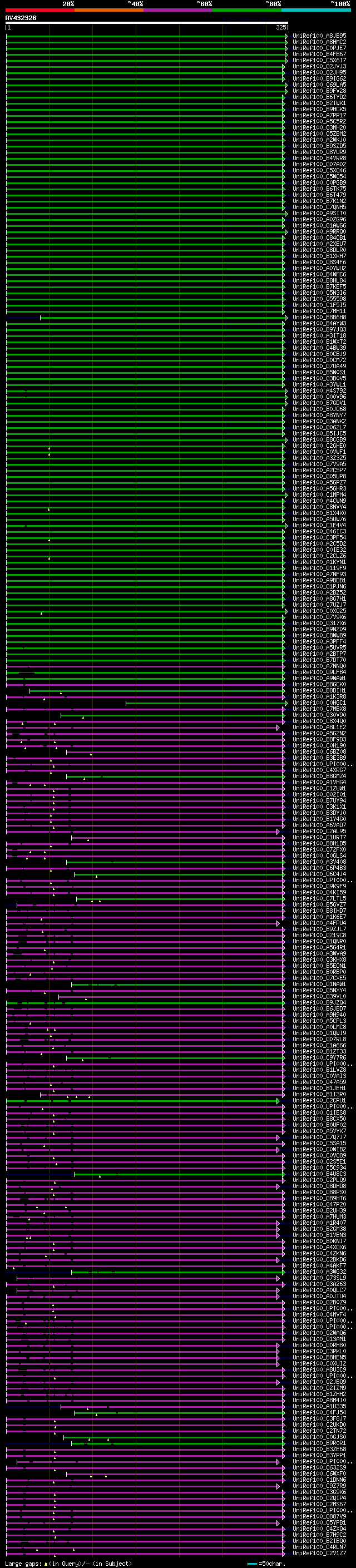
Task: Select the UniRef100_B8HL84 hit label
Action: [x=319, y=280]
